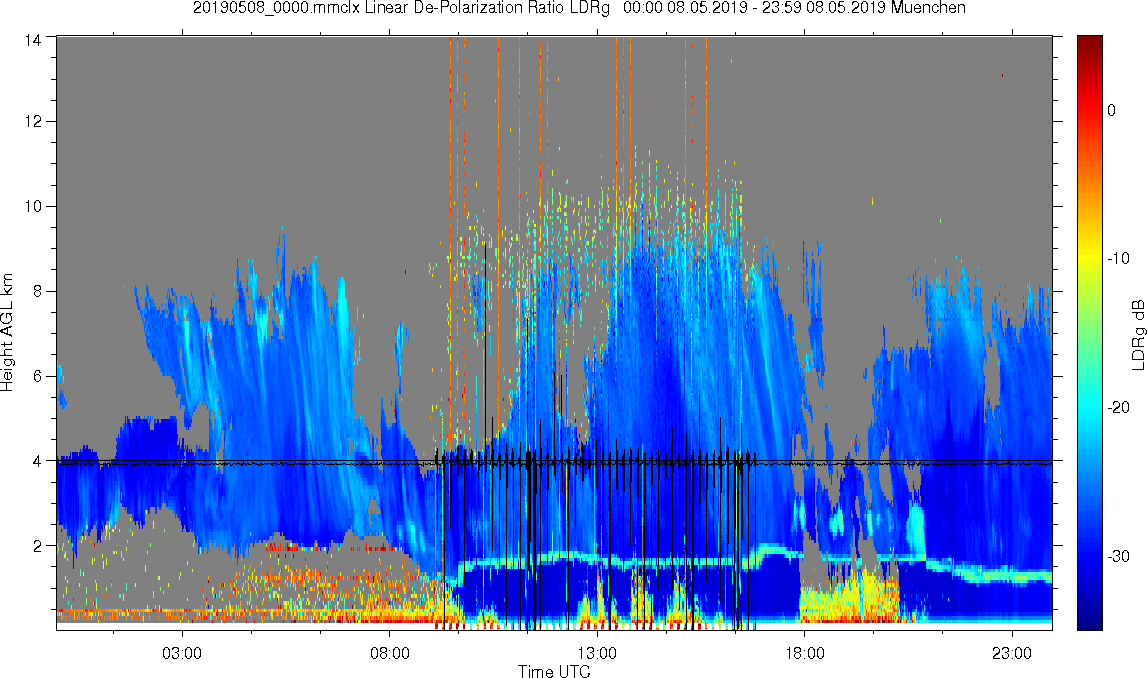Click the dark red top of colorbar
The width and height of the screenshot is (1147, 678).
[x=1089, y=44]
